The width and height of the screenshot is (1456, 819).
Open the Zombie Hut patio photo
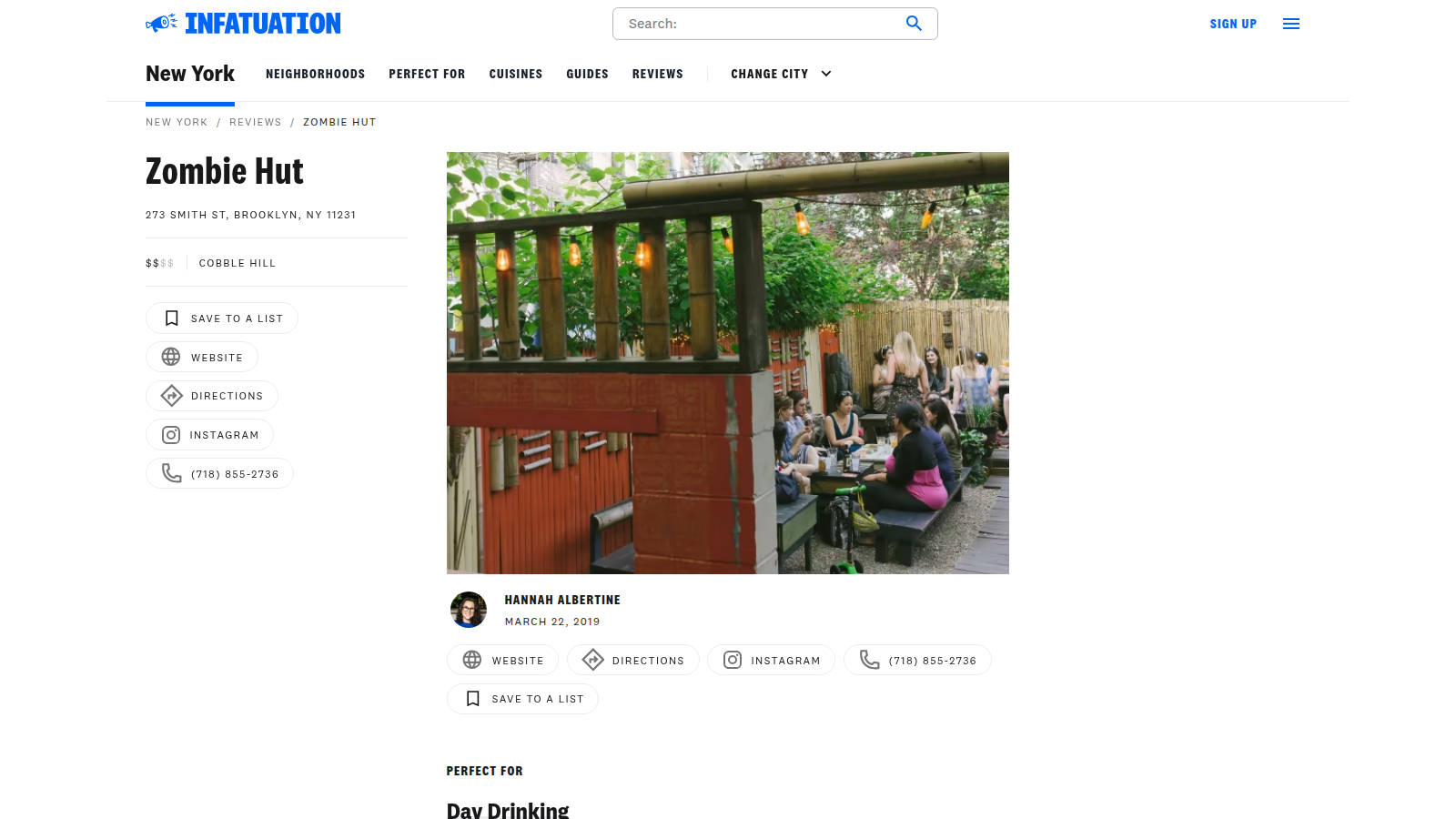[727, 362]
